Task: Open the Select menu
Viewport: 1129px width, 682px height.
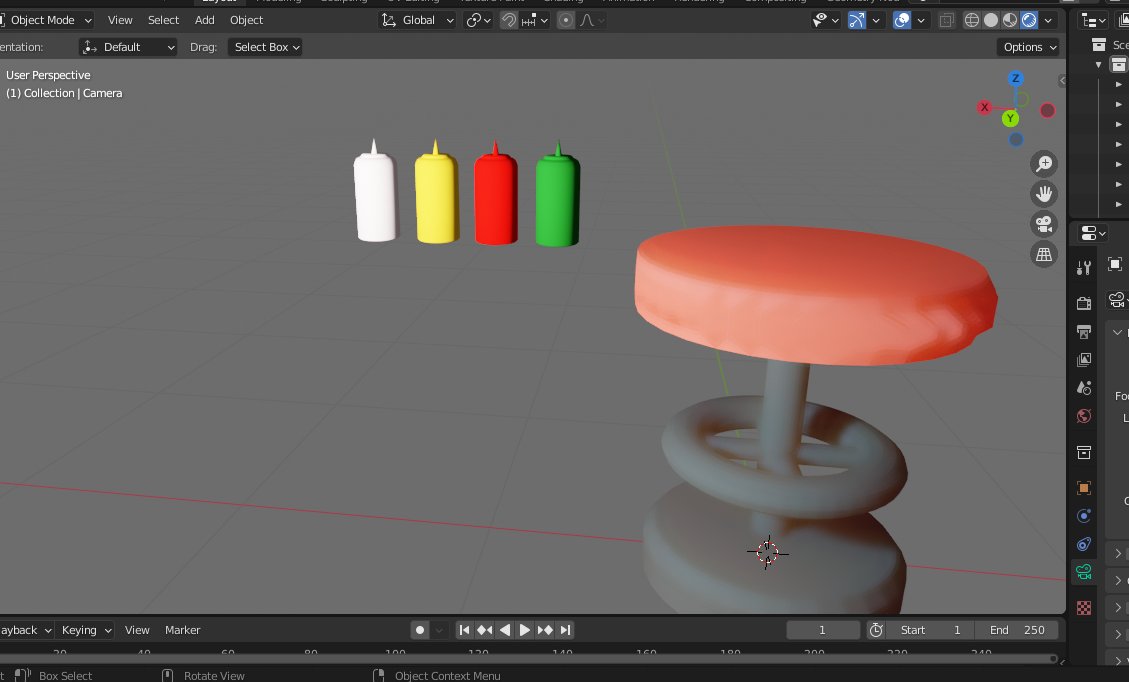Action: [x=163, y=20]
